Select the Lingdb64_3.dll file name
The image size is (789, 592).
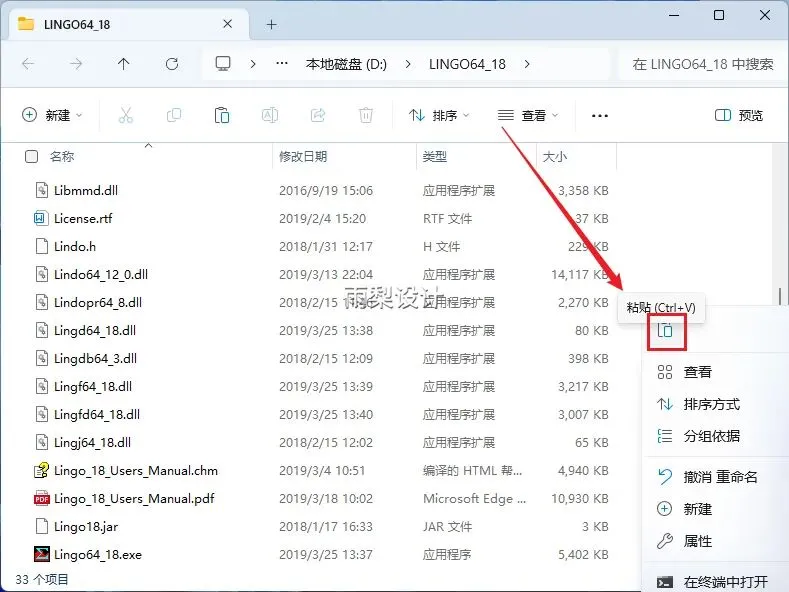tap(95, 358)
